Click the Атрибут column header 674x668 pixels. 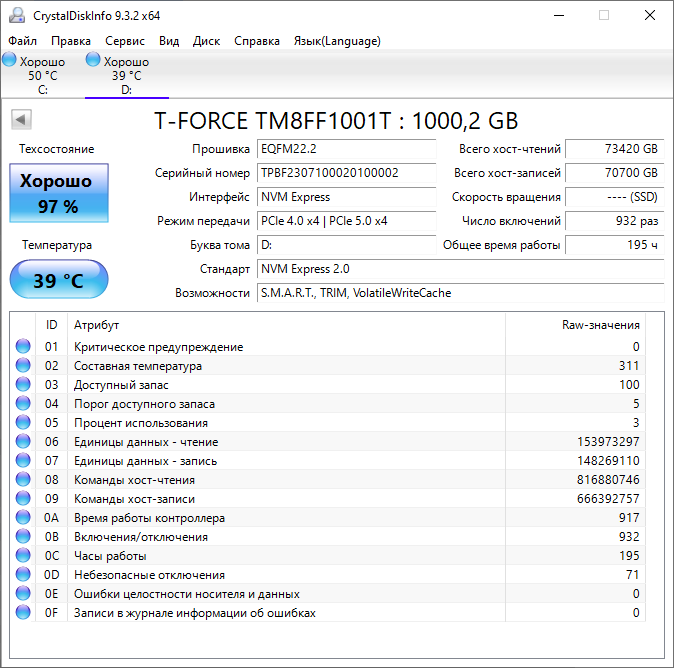point(286,325)
